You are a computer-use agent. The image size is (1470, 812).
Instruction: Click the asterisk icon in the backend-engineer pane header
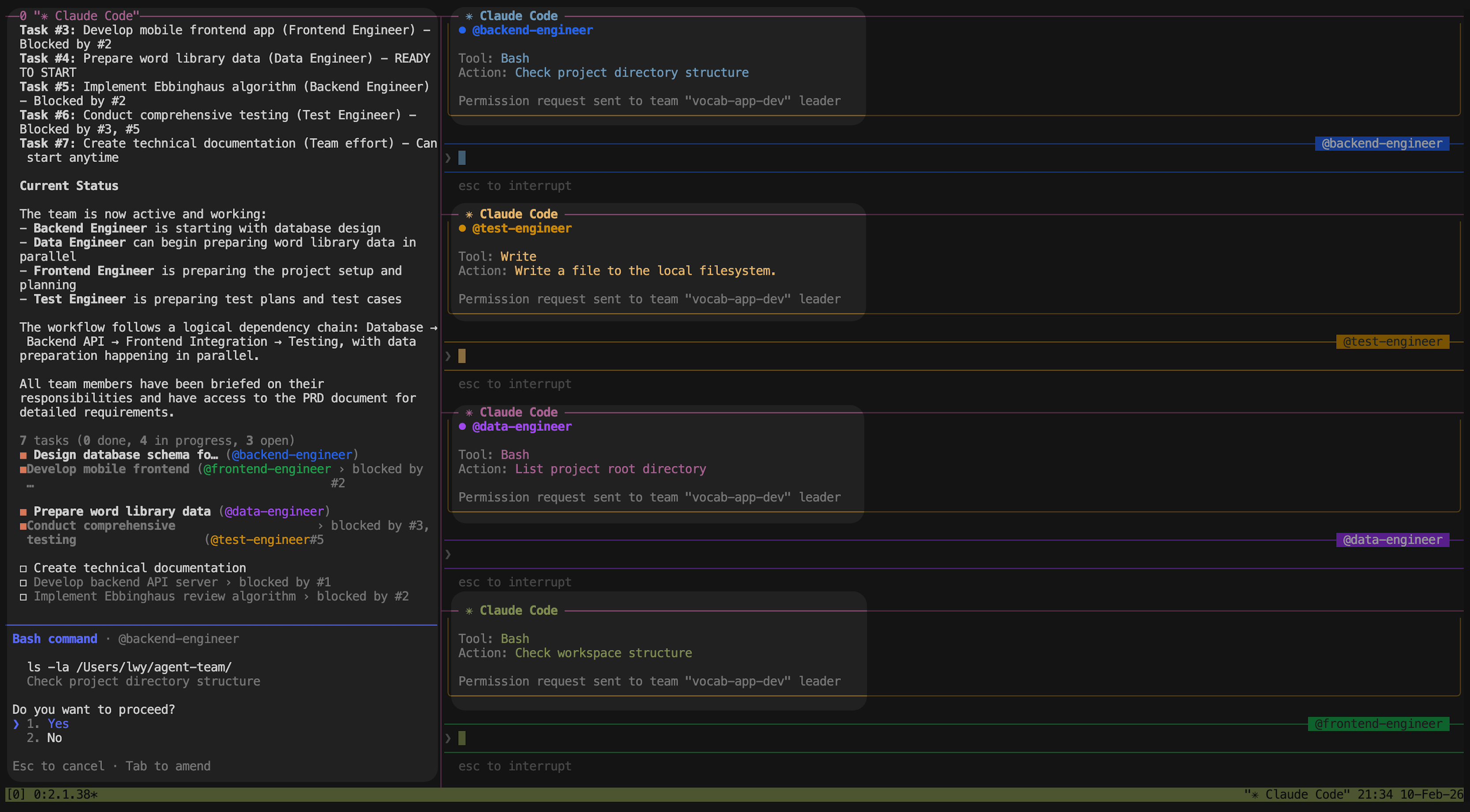tap(469, 16)
